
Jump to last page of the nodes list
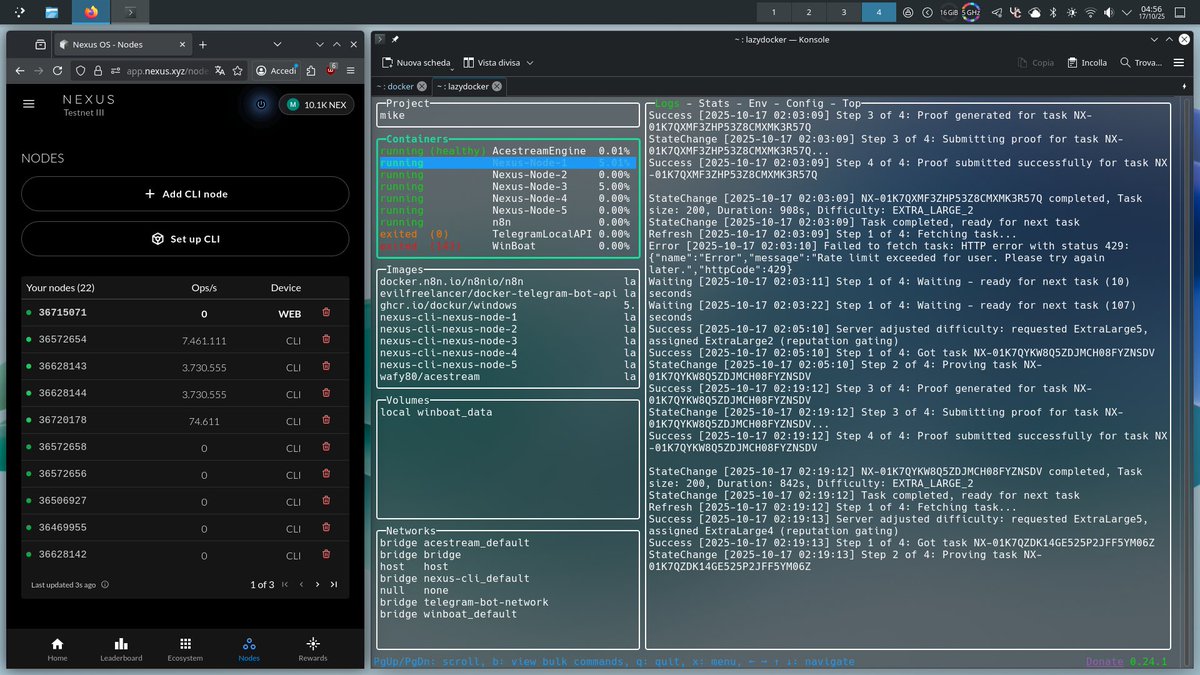[x=334, y=585]
